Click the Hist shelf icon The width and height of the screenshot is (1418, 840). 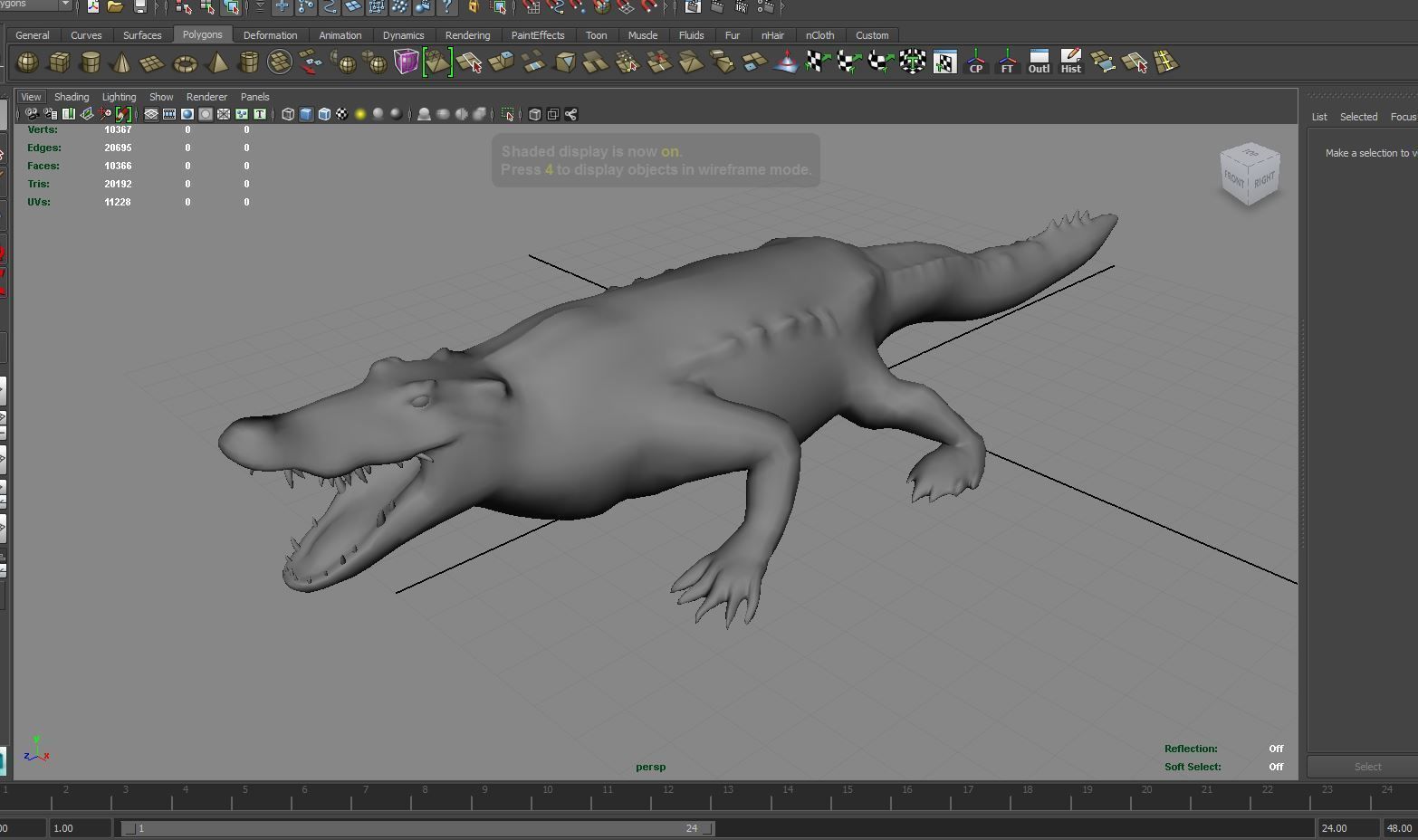click(x=1070, y=62)
